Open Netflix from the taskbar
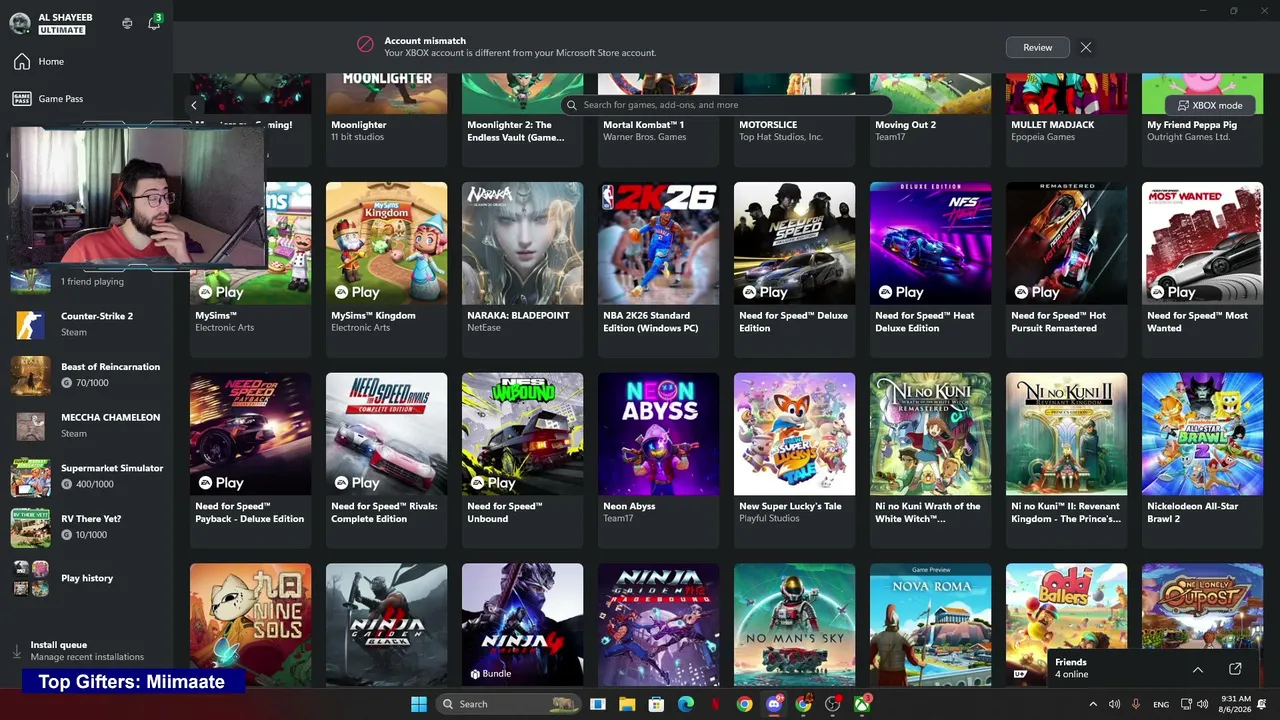The height and width of the screenshot is (720, 1280). (x=715, y=704)
